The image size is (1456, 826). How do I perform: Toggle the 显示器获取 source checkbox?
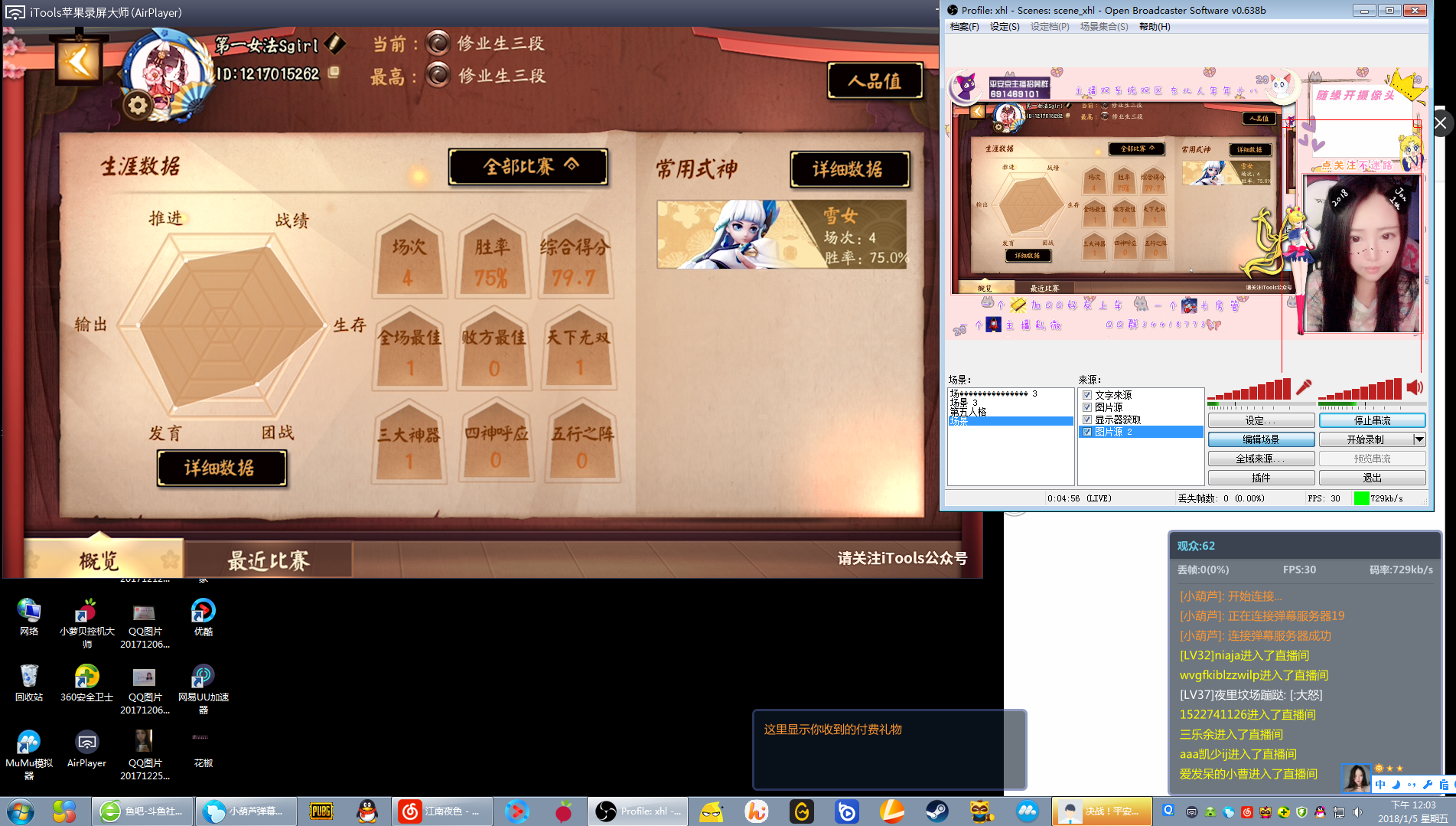[1087, 420]
